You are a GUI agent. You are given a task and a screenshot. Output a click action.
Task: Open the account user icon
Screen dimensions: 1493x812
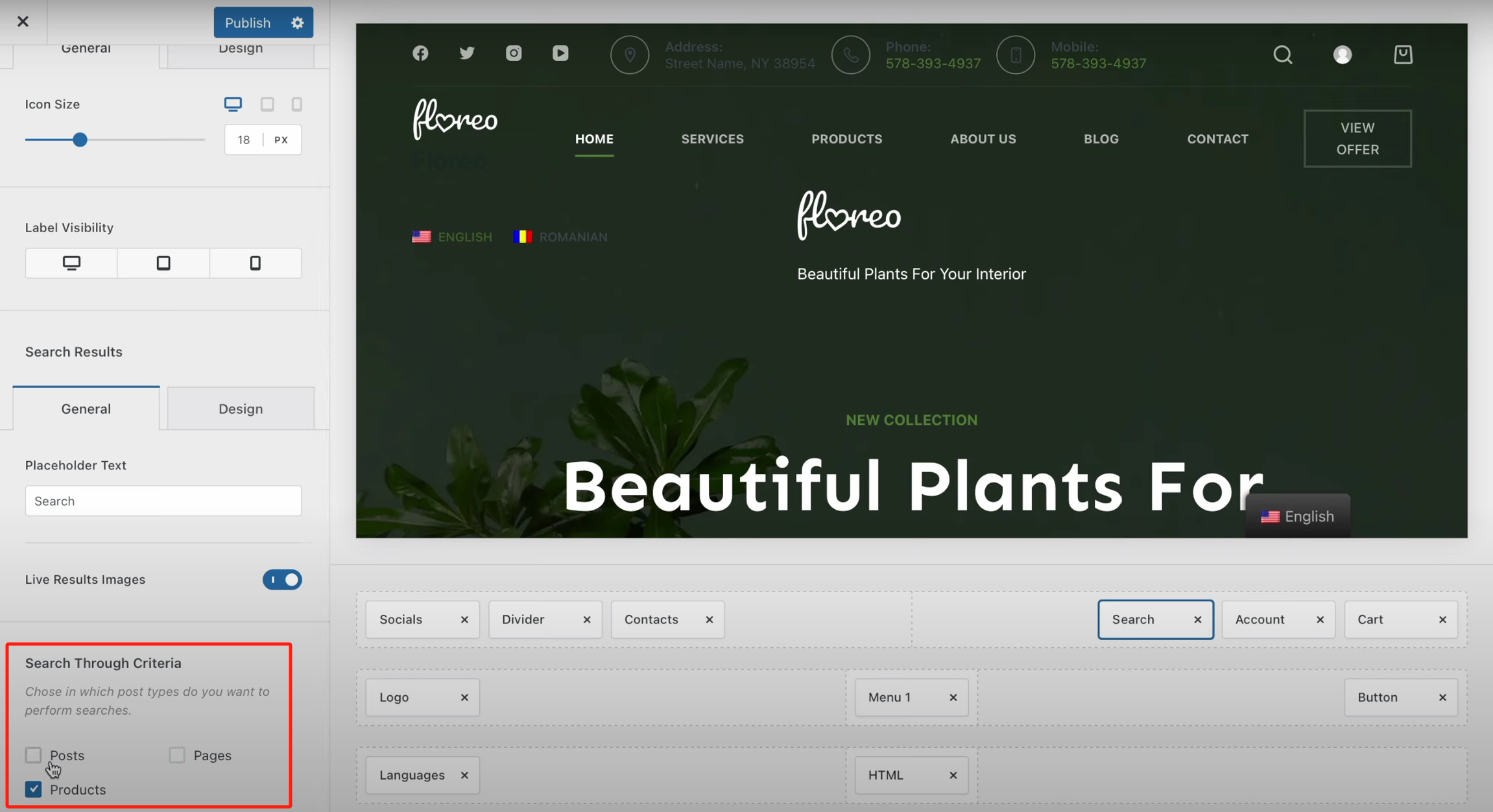click(1343, 54)
